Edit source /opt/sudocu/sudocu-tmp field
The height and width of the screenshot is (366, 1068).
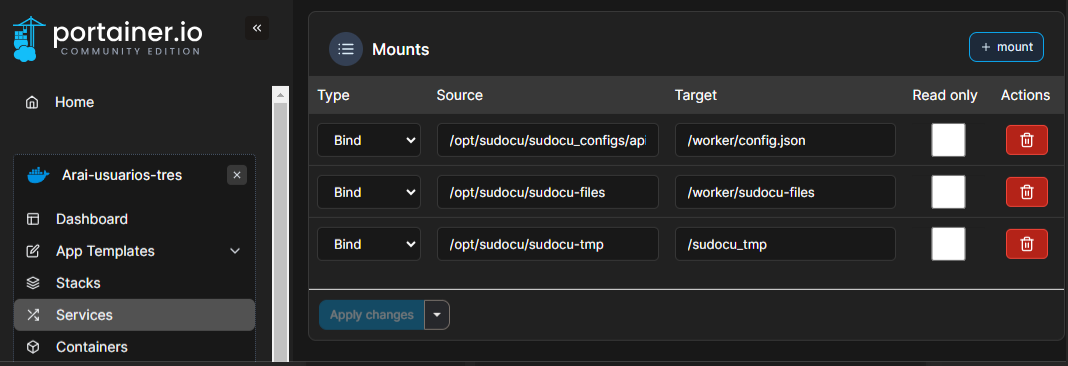pos(548,244)
